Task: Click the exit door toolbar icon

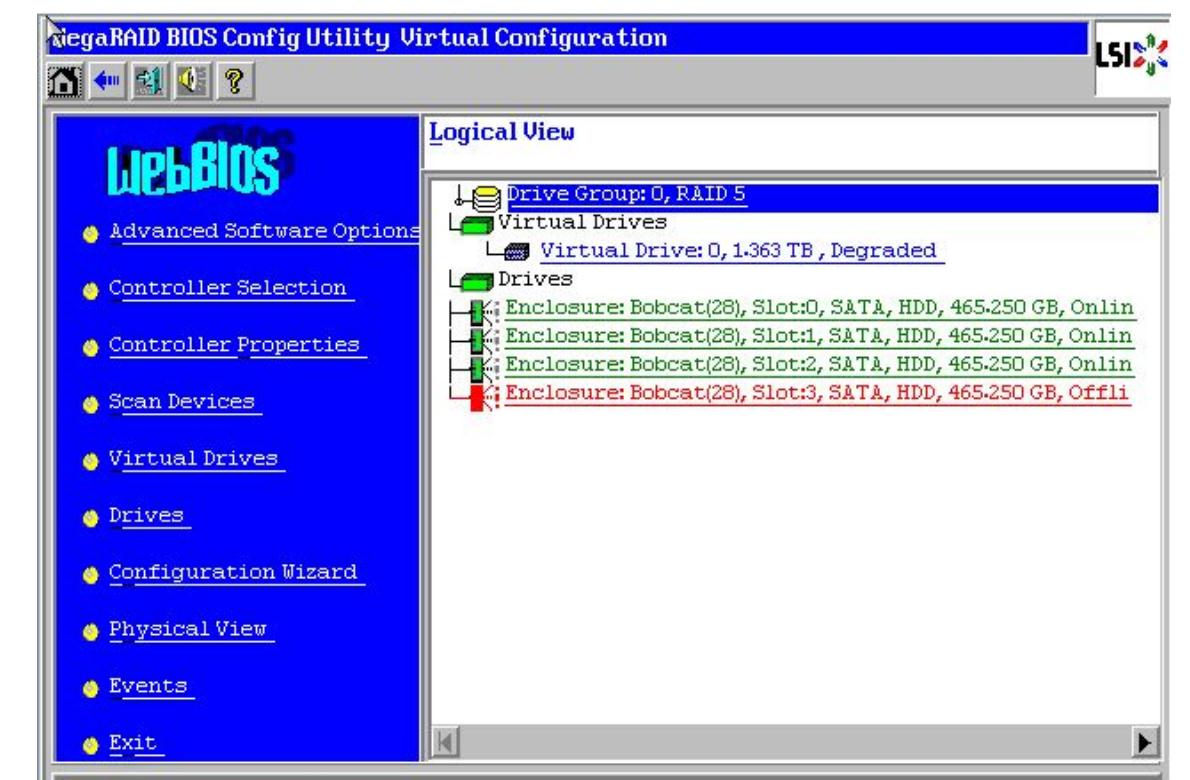Action: [x=150, y=80]
